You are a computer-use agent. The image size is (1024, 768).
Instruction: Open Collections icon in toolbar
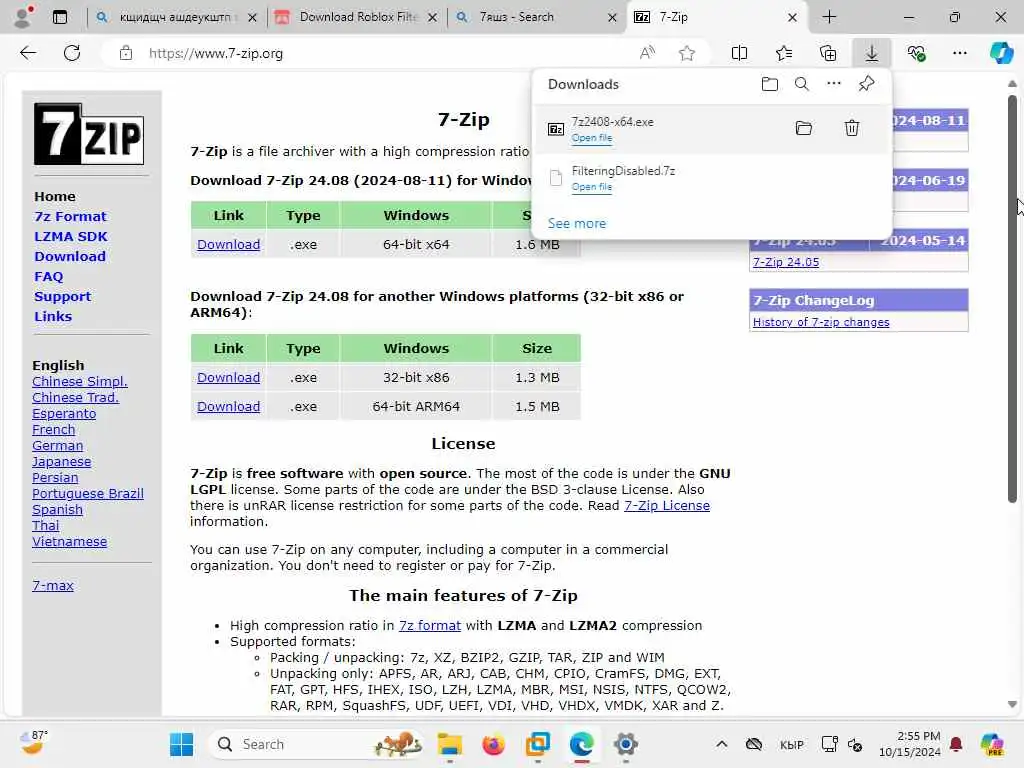point(828,53)
